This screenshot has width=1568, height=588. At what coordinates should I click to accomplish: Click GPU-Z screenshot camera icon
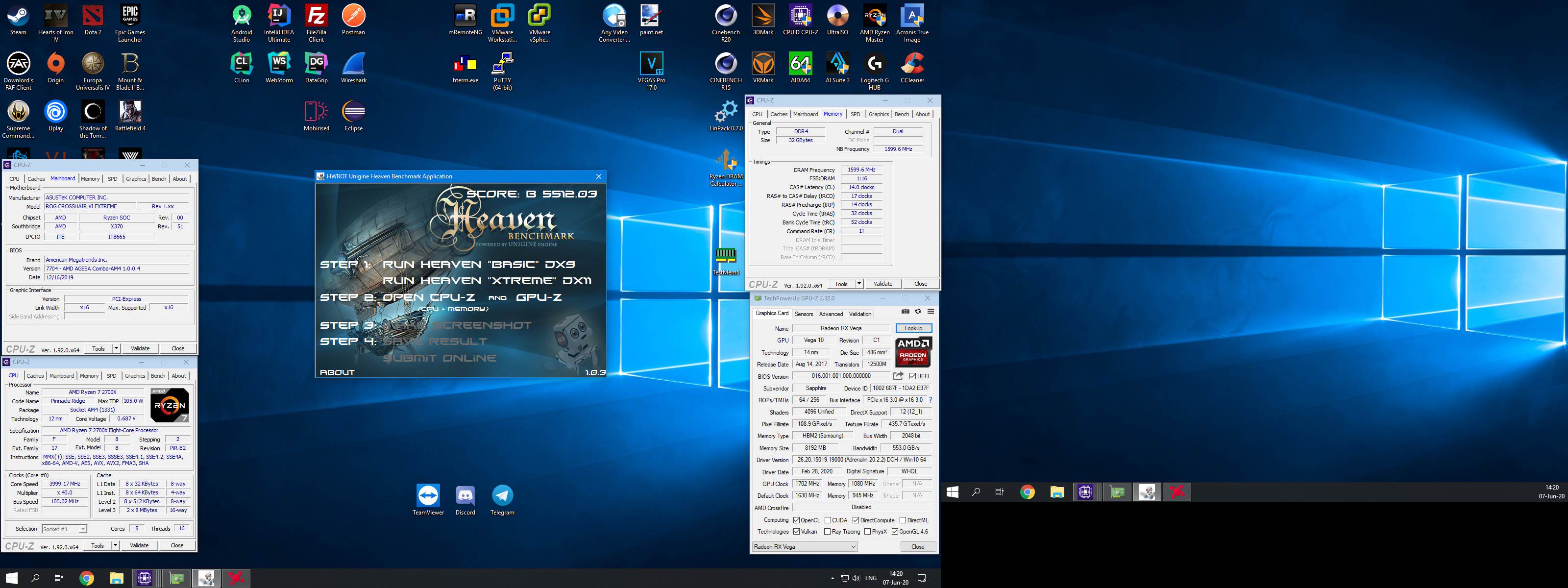point(905,312)
